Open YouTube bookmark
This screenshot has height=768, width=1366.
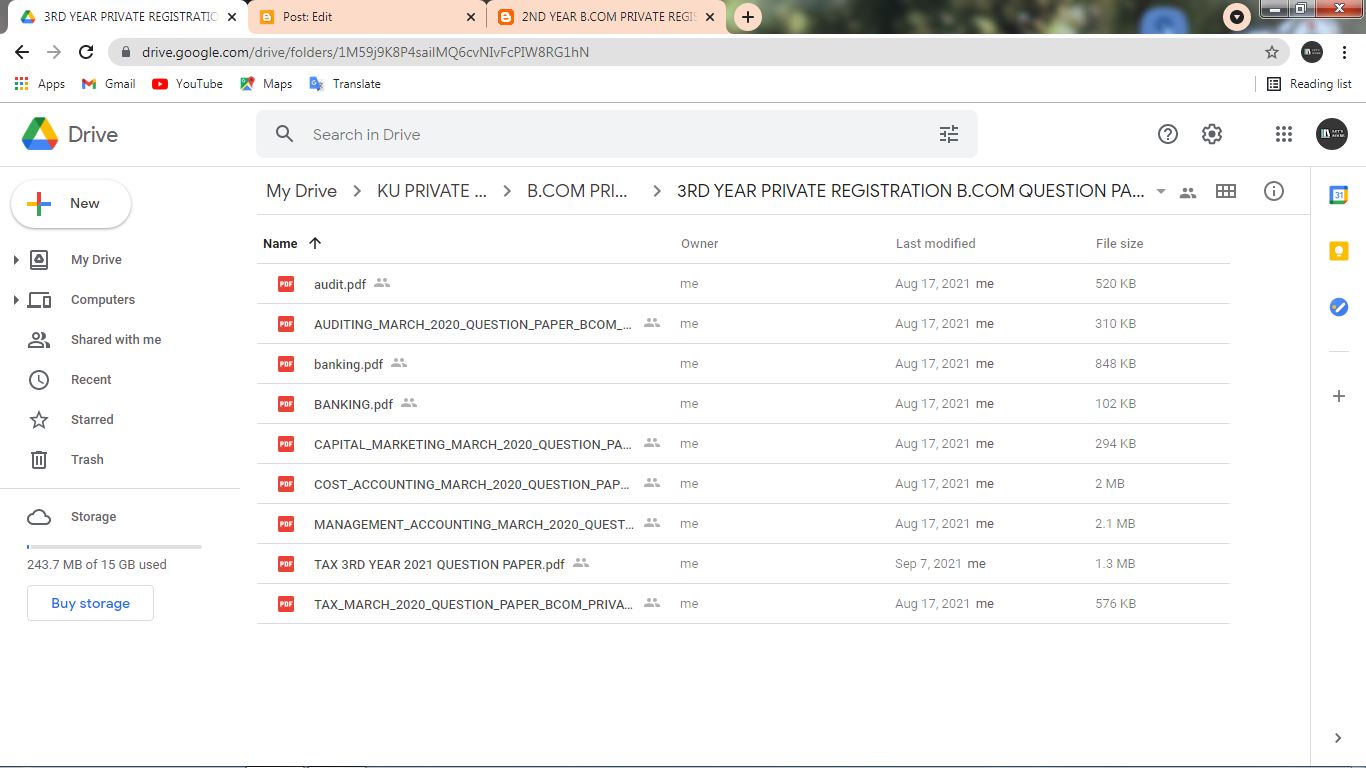point(187,84)
